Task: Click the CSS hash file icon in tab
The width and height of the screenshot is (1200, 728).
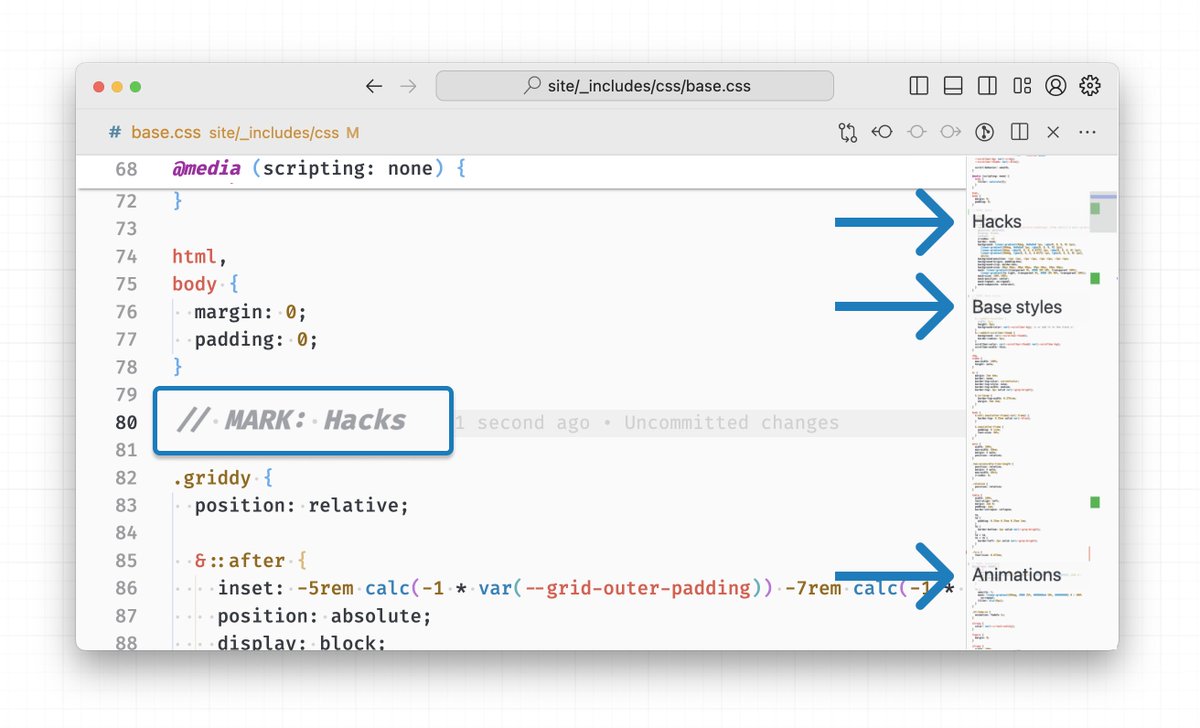Action: coord(115,132)
